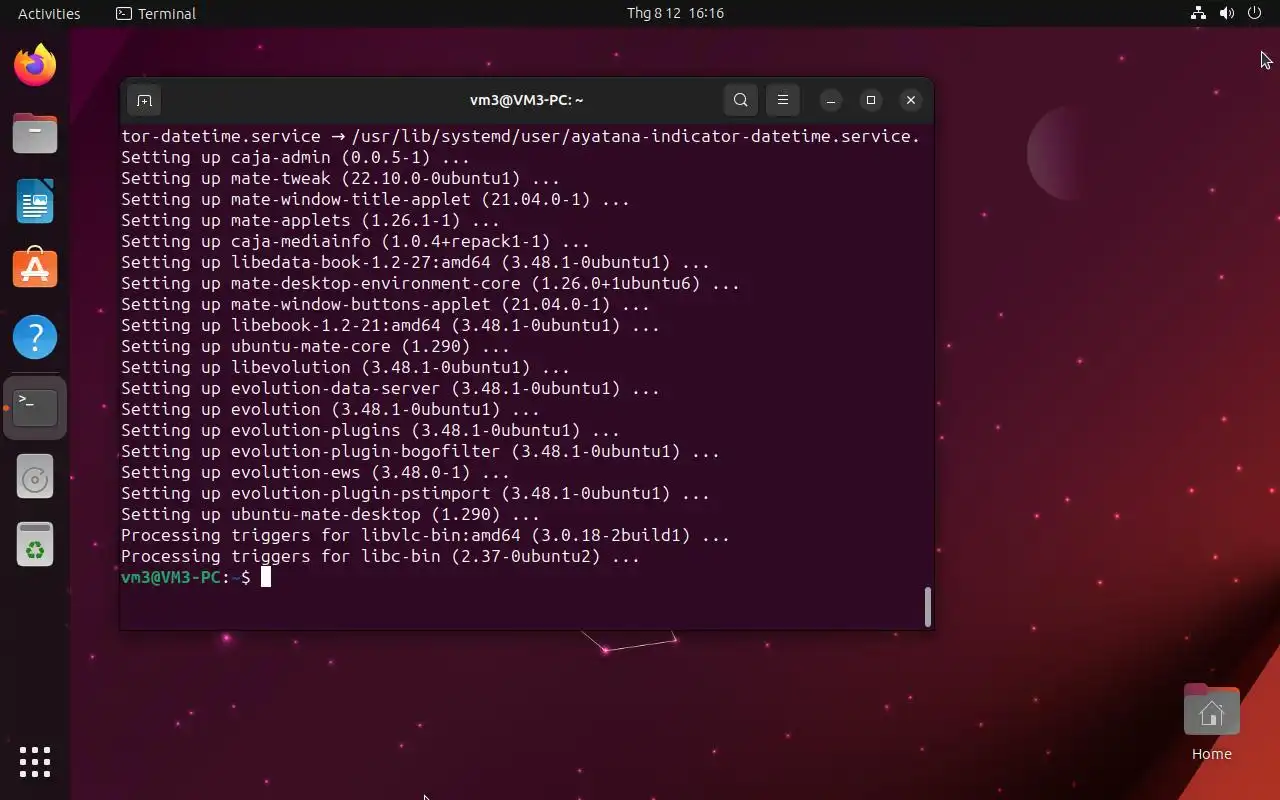Open the Trash from the dock

coord(35,546)
